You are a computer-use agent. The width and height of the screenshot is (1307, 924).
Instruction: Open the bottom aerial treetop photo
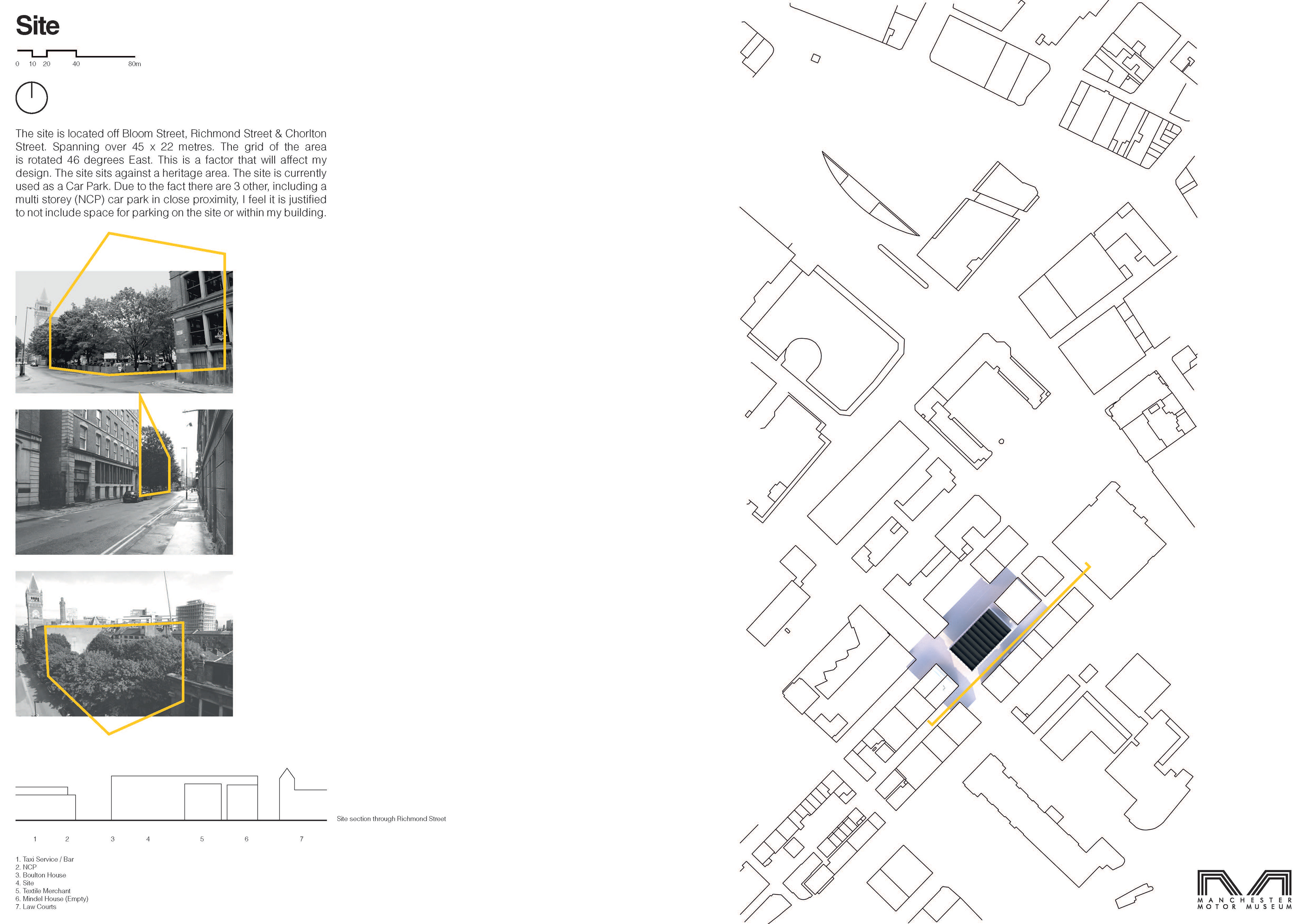(124, 643)
